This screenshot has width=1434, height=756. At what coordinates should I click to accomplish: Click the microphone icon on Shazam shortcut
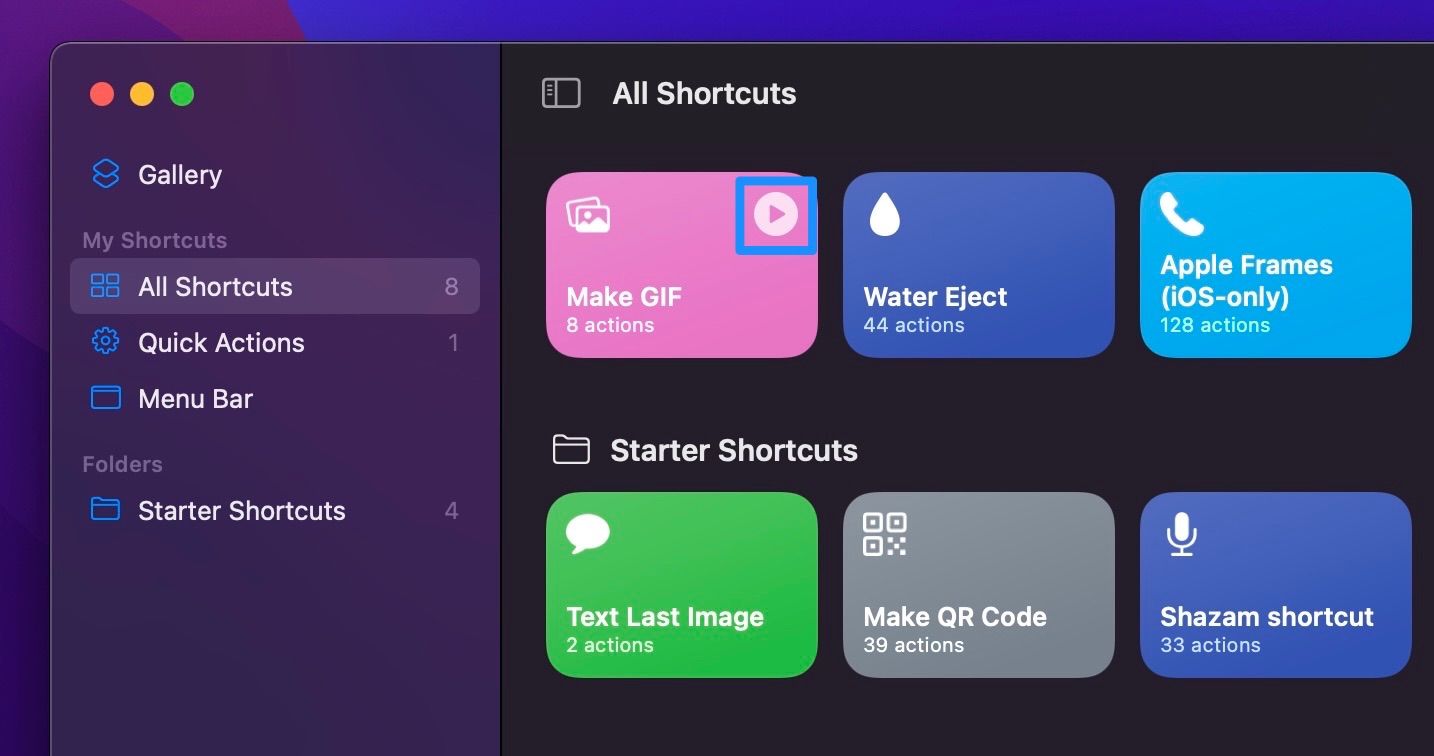(1181, 534)
